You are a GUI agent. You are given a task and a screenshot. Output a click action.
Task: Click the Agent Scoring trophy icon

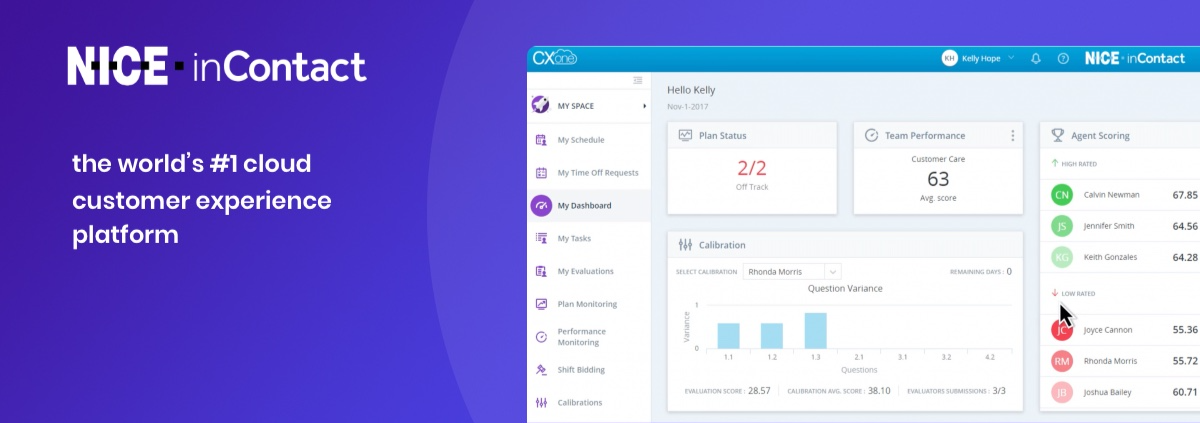tap(1058, 135)
